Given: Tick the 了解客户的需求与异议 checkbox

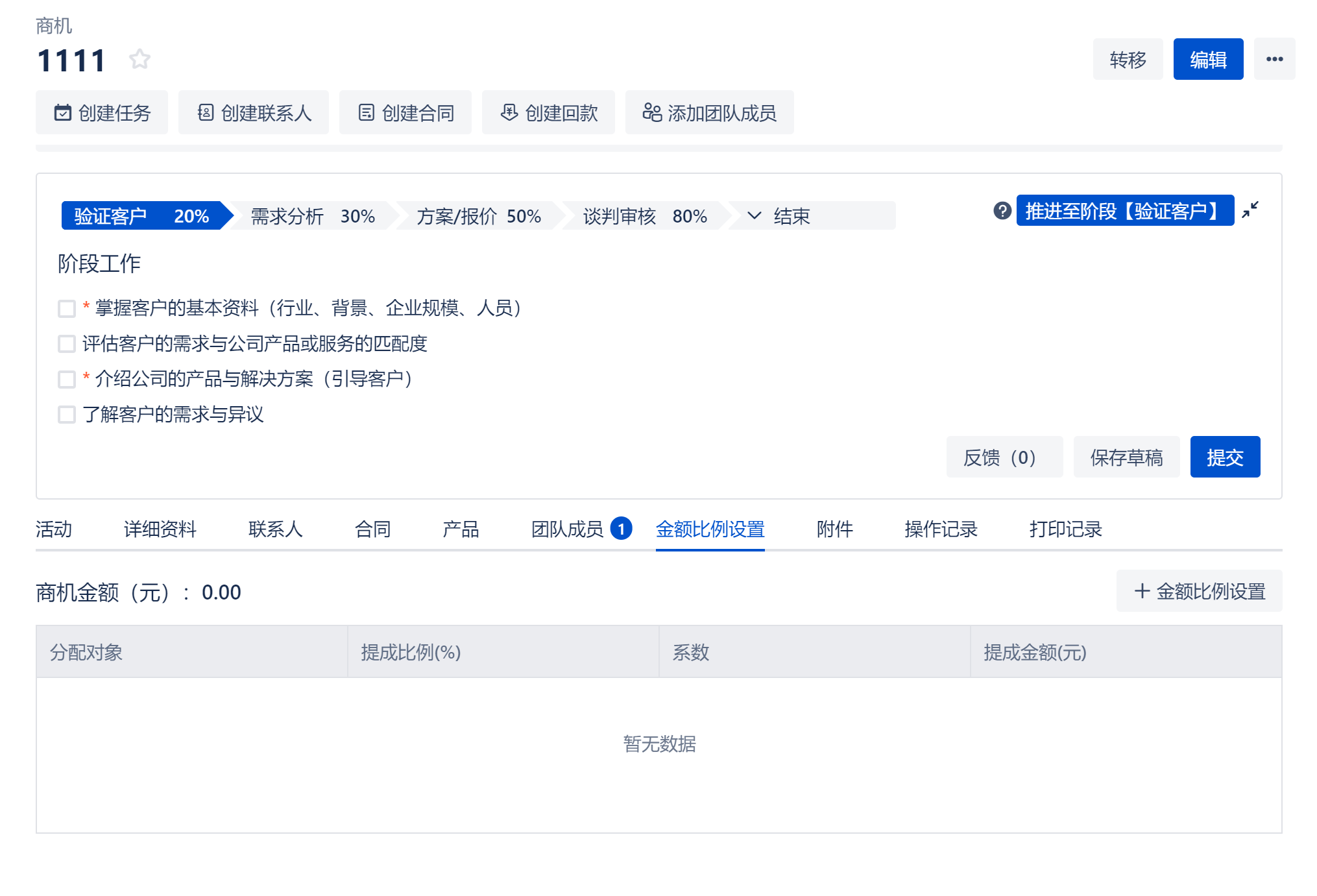Looking at the screenshot, I should 67,415.
